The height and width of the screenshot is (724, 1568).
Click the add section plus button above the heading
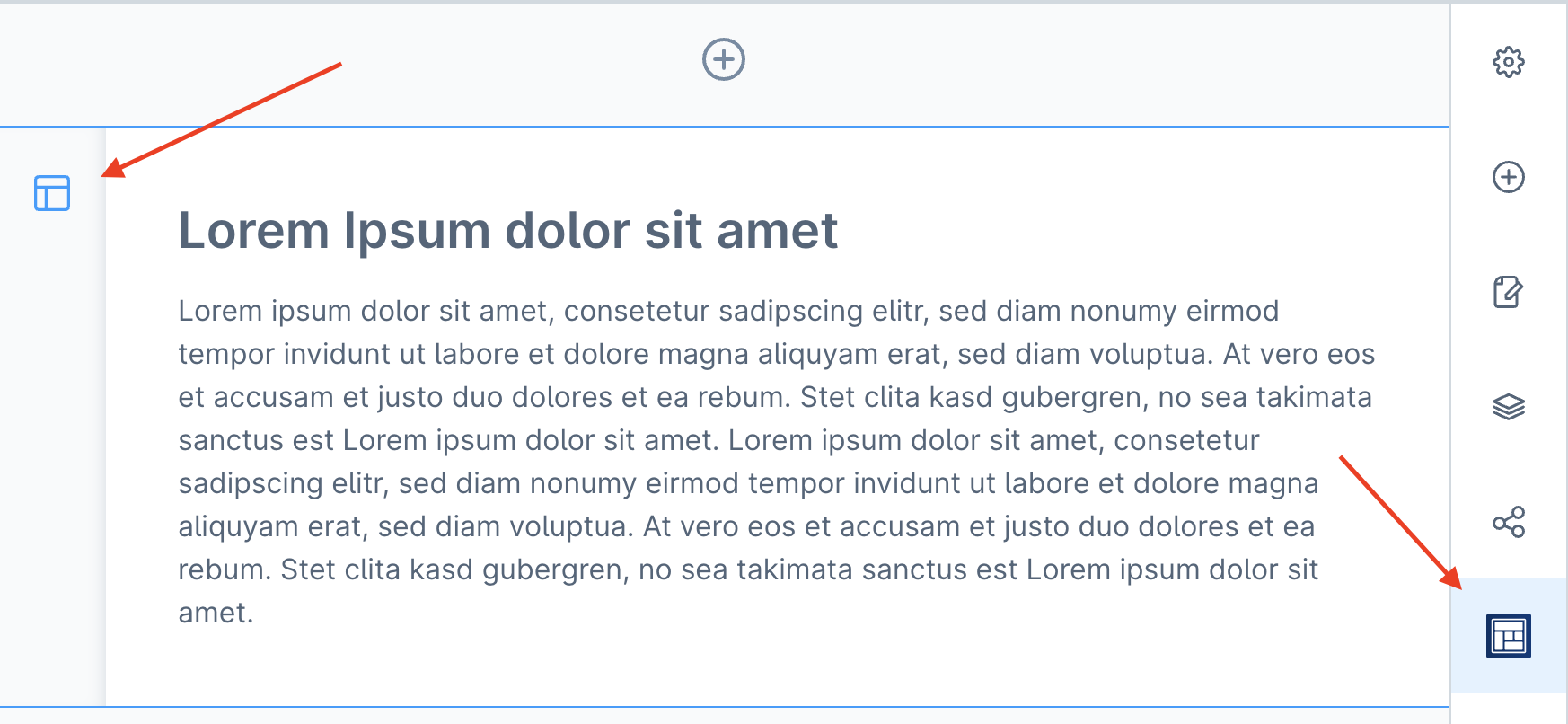click(x=723, y=60)
